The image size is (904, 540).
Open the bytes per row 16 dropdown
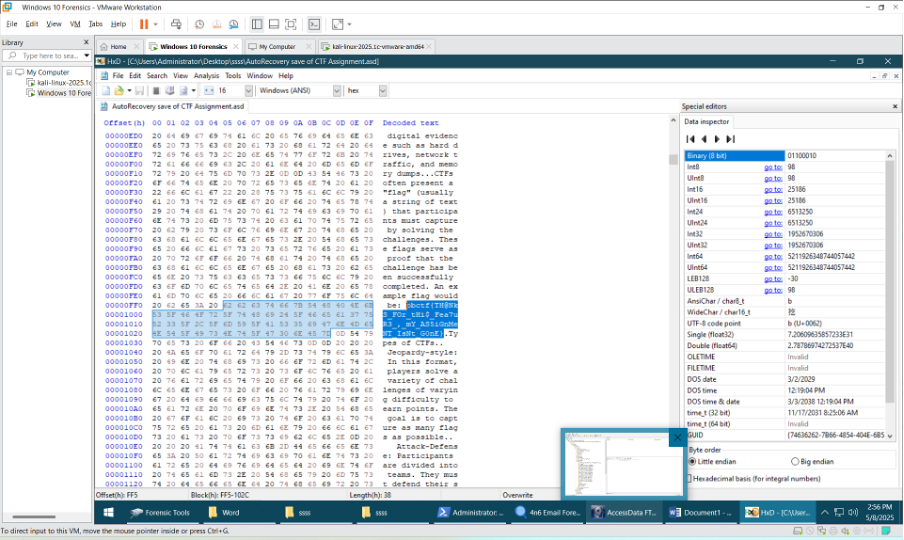(x=248, y=90)
